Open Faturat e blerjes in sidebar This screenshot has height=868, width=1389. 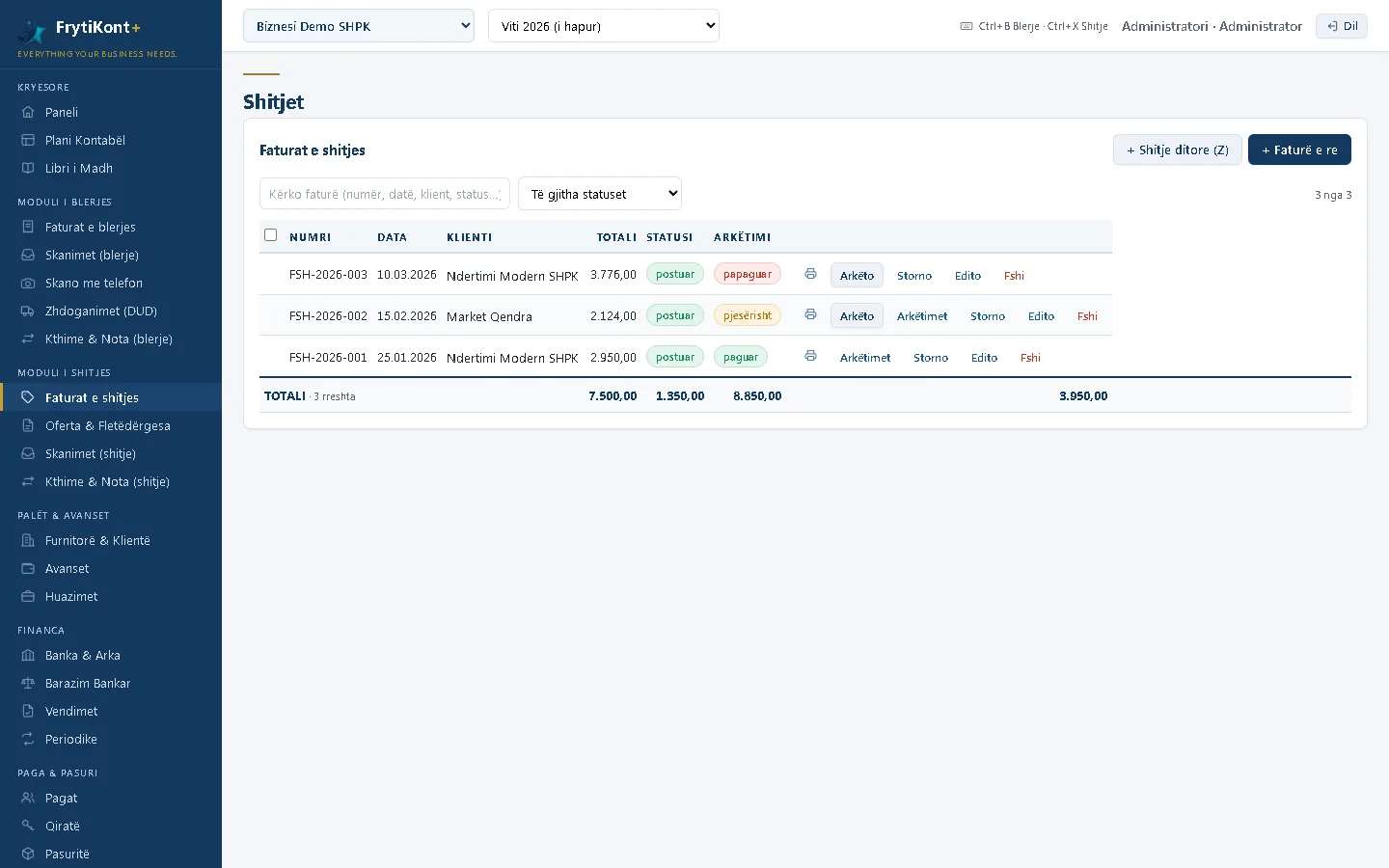tap(111, 227)
